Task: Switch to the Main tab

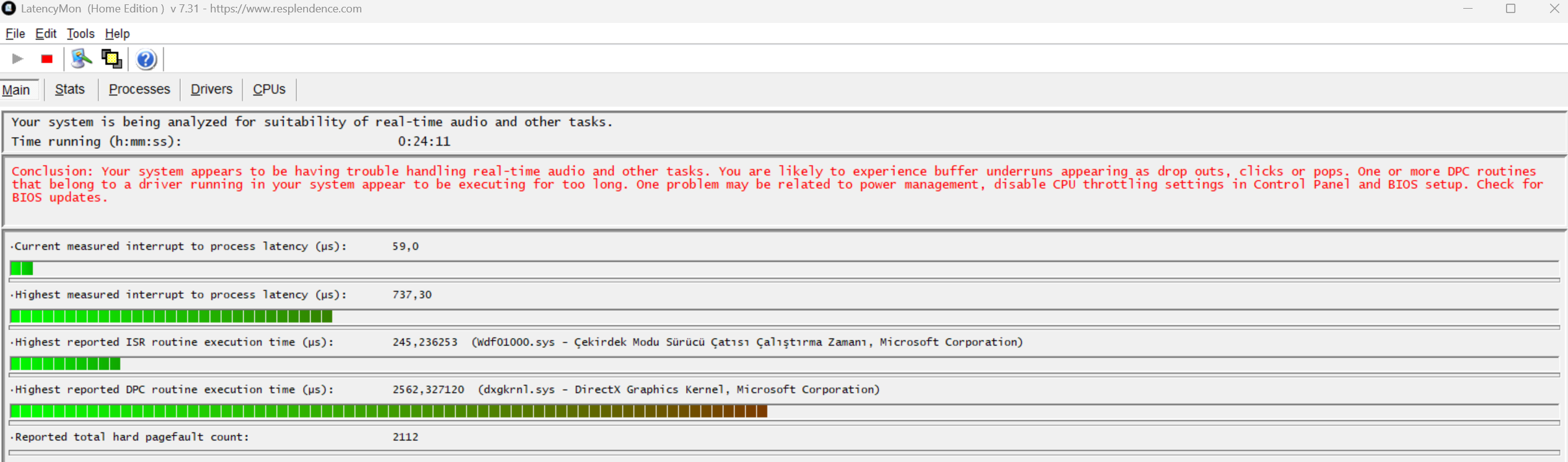Action: pos(16,90)
